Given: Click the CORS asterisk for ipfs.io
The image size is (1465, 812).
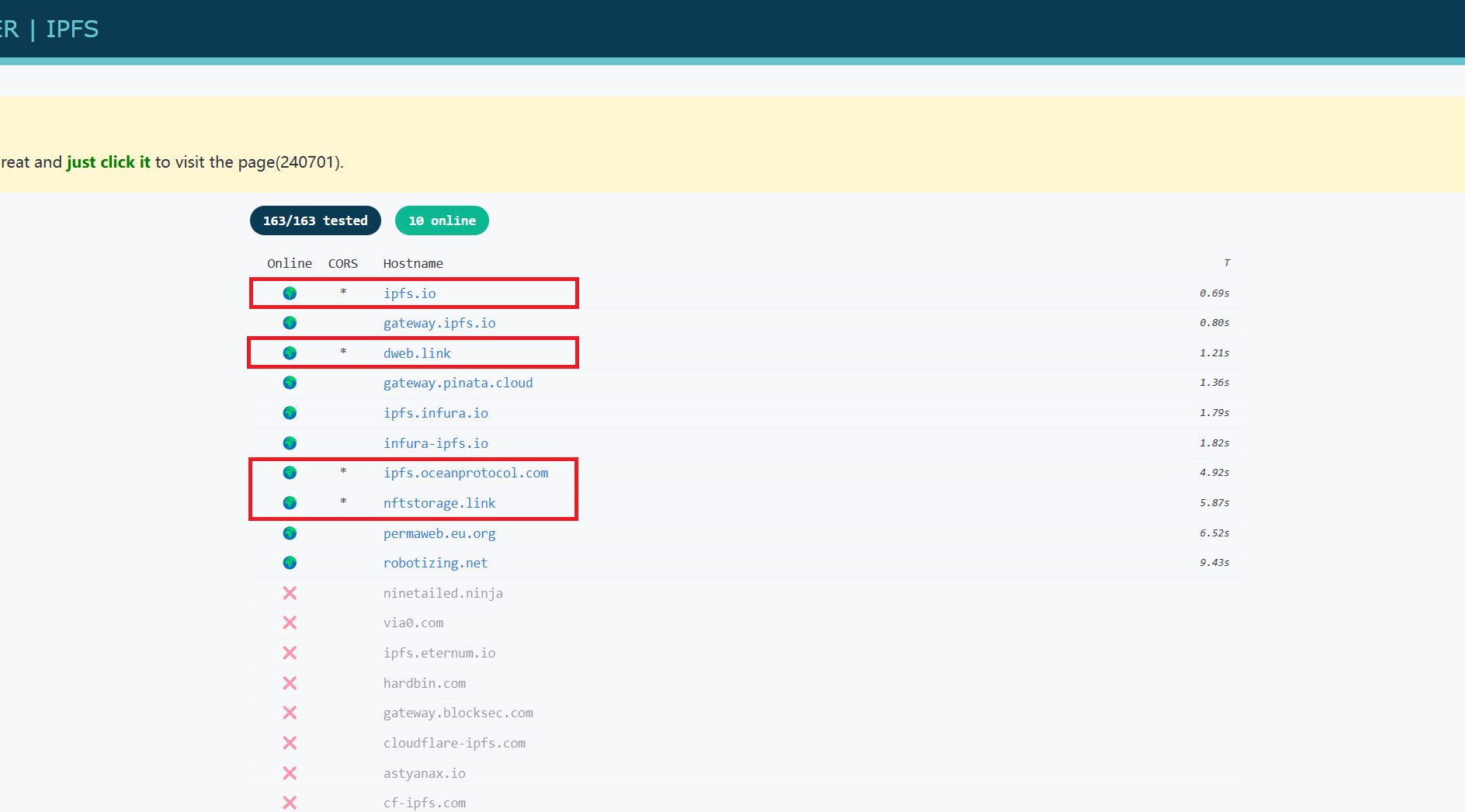Looking at the screenshot, I should (343, 292).
